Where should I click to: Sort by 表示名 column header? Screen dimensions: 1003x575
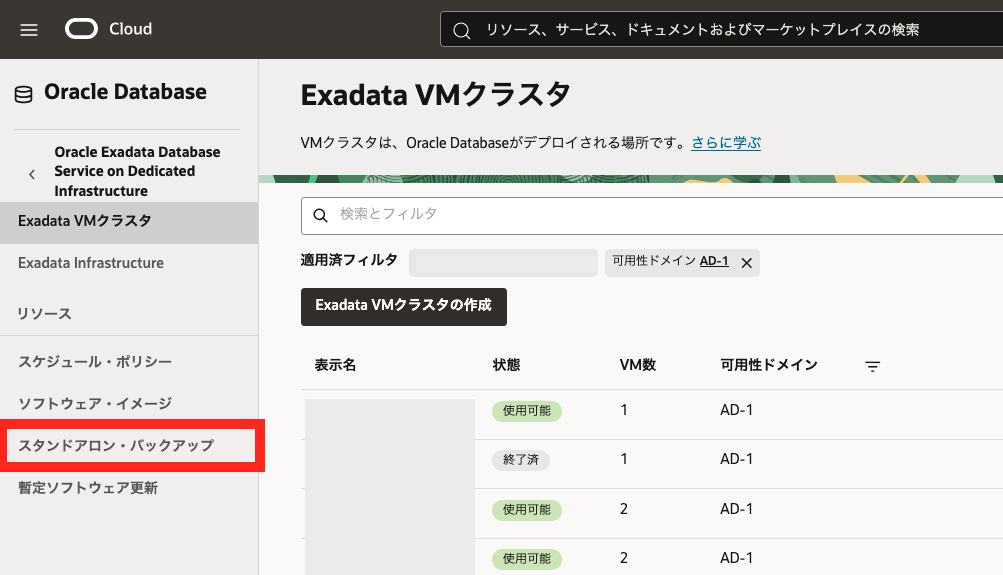click(x=335, y=365)
